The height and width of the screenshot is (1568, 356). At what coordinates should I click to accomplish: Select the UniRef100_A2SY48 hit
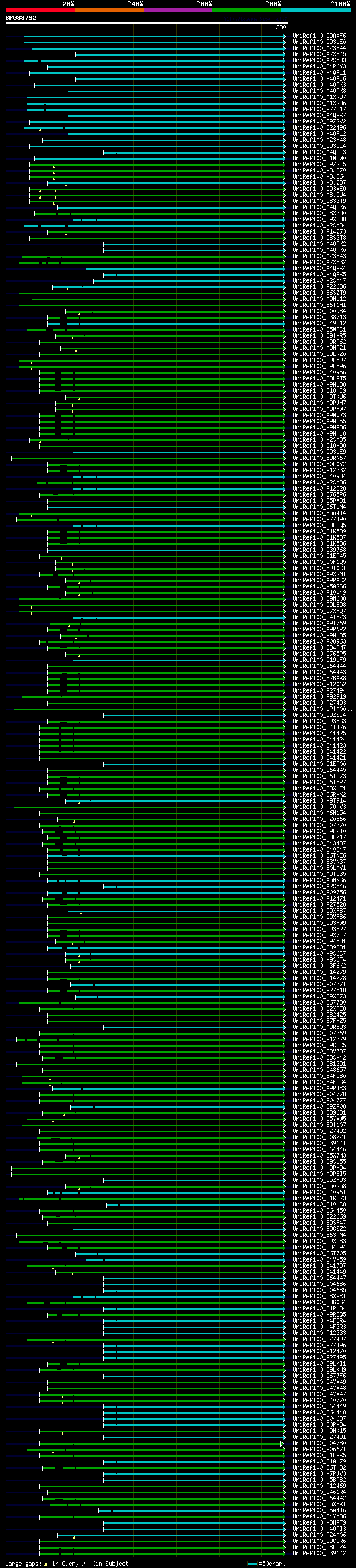(x=319, y=140)
